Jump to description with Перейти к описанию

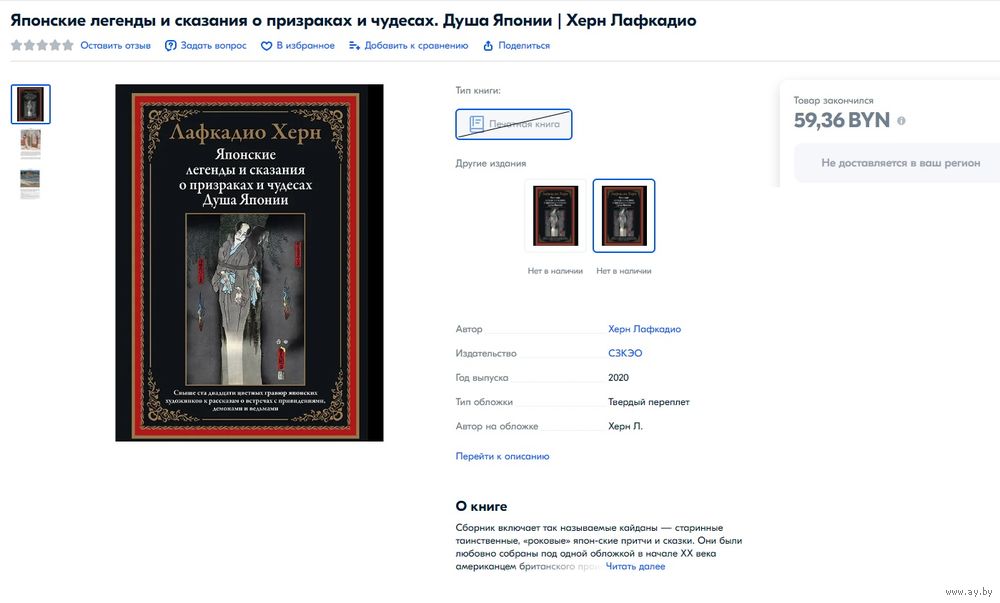pos(502,456)
